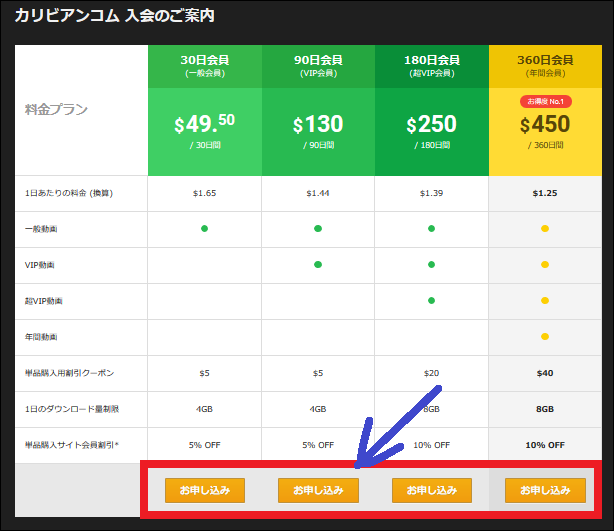Viewport: 614px width, 531px height.
Task: Select the 180日会員 (超VIP会員) header
Action: coord(431,65)
